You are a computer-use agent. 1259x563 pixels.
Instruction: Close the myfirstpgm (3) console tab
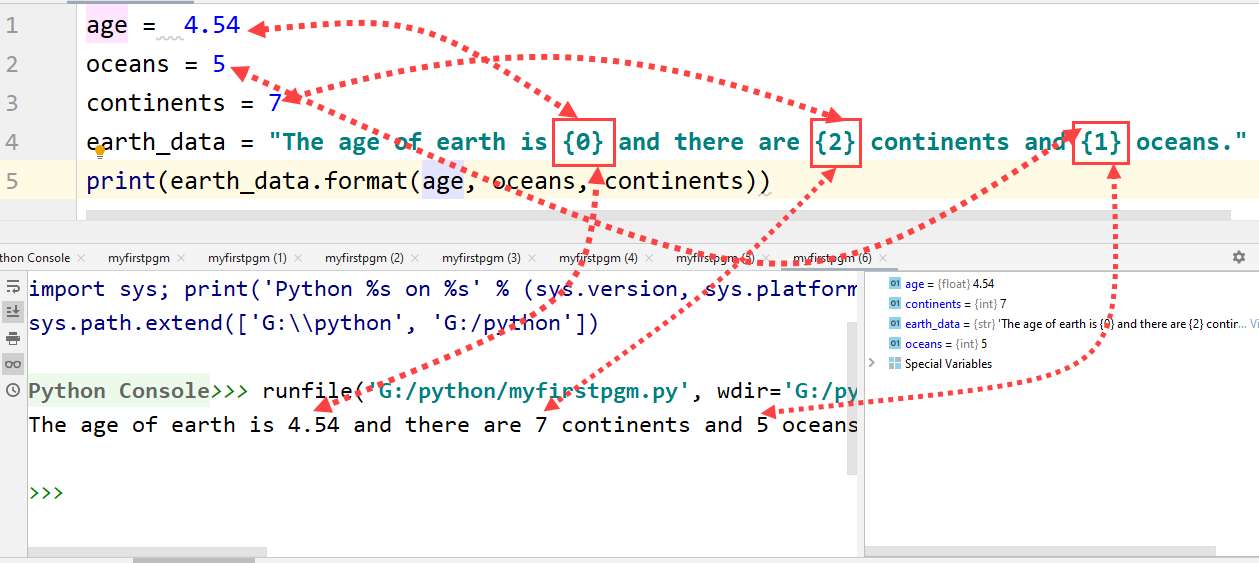pos(532,258)
